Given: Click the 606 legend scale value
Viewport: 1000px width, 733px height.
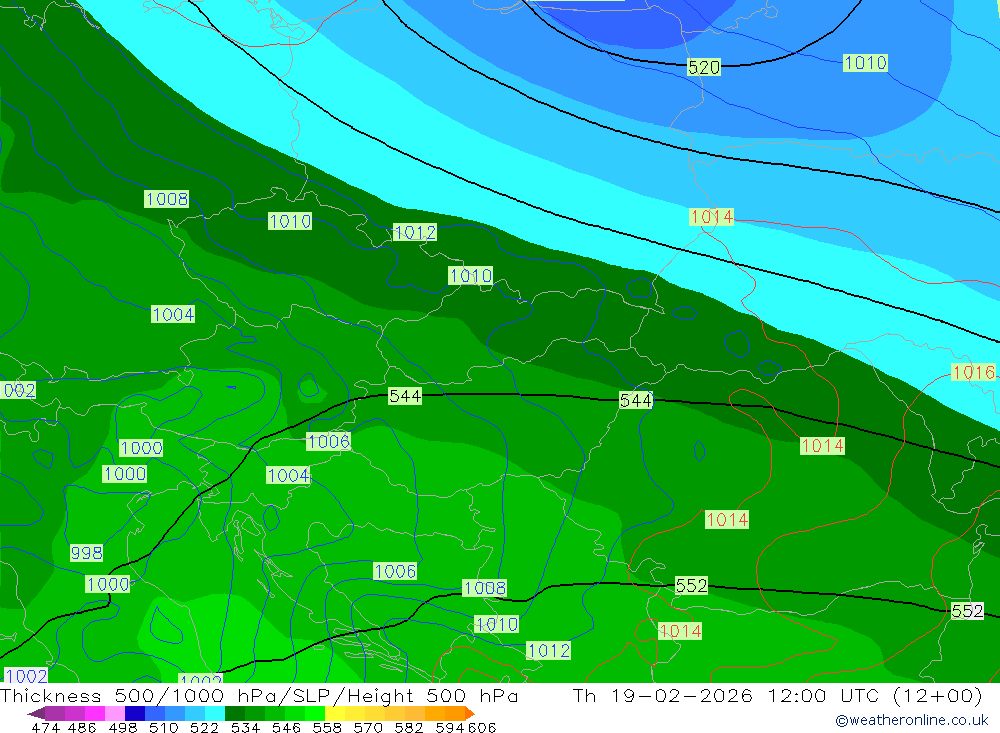Looking at the screenshot, I should pyautogui.click(x=482, y=727).
